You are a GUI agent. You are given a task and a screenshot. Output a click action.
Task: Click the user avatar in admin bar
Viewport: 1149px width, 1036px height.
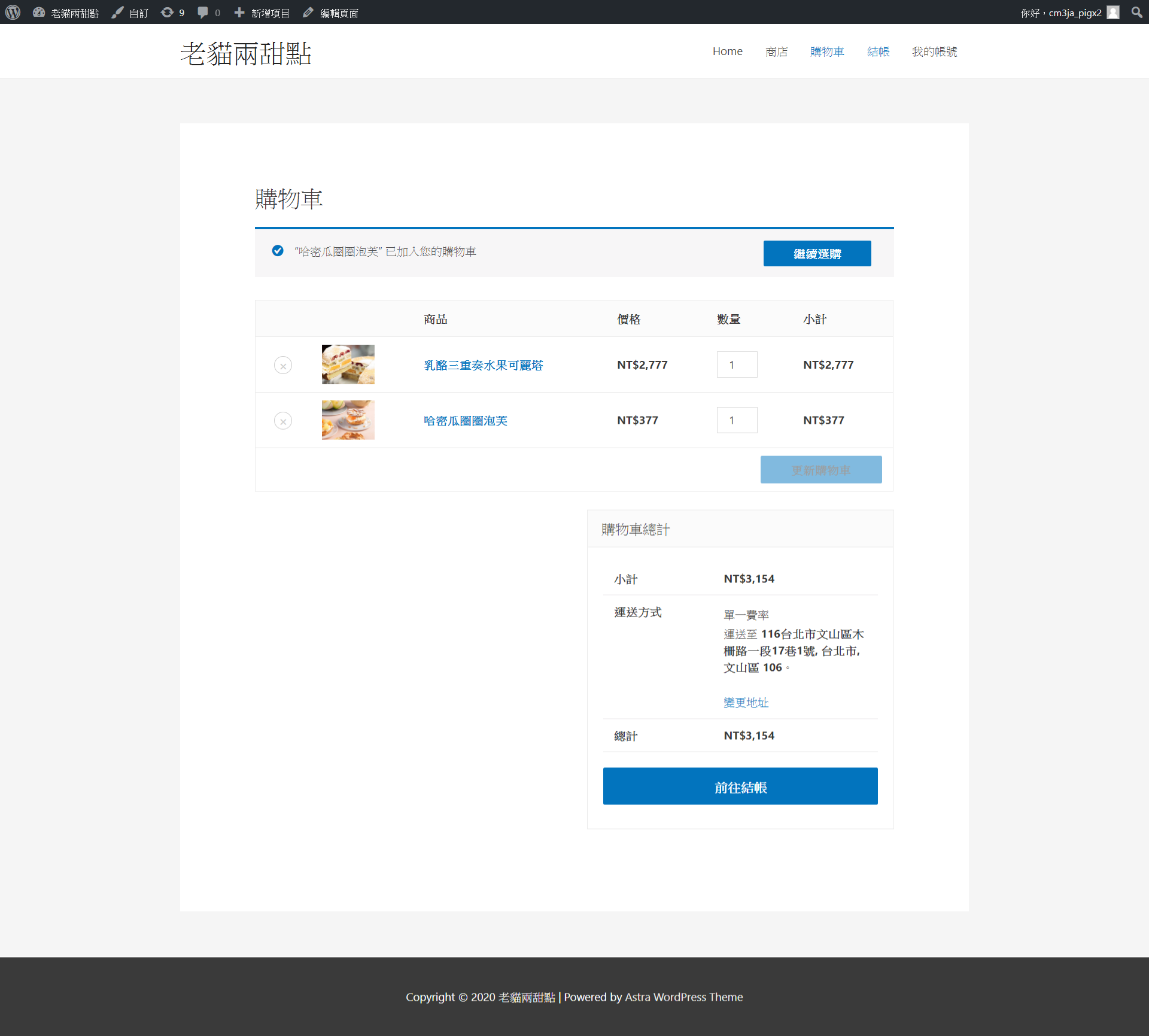coord(1113,12)
